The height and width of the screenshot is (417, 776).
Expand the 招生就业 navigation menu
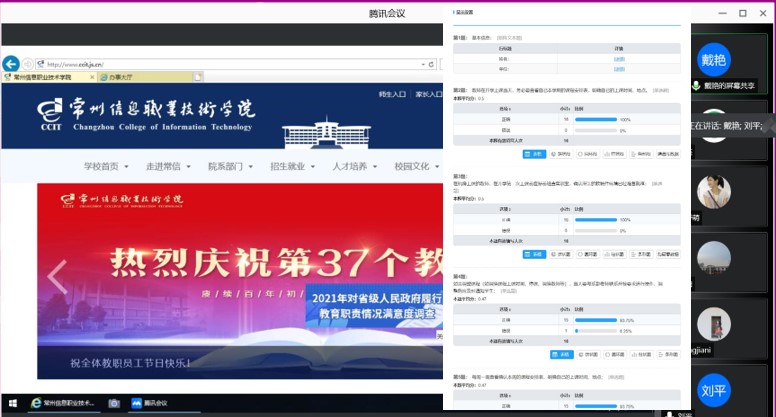292,166
